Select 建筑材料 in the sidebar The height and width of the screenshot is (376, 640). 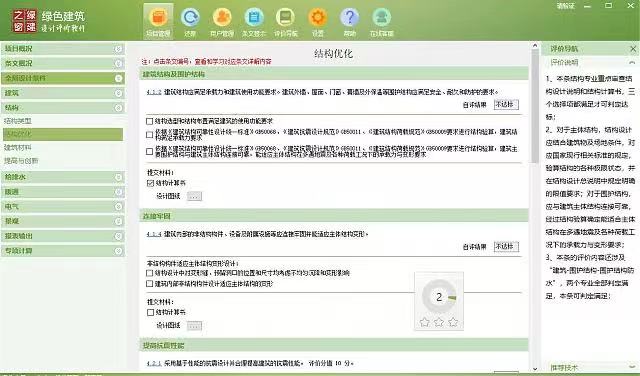point(18,147)
